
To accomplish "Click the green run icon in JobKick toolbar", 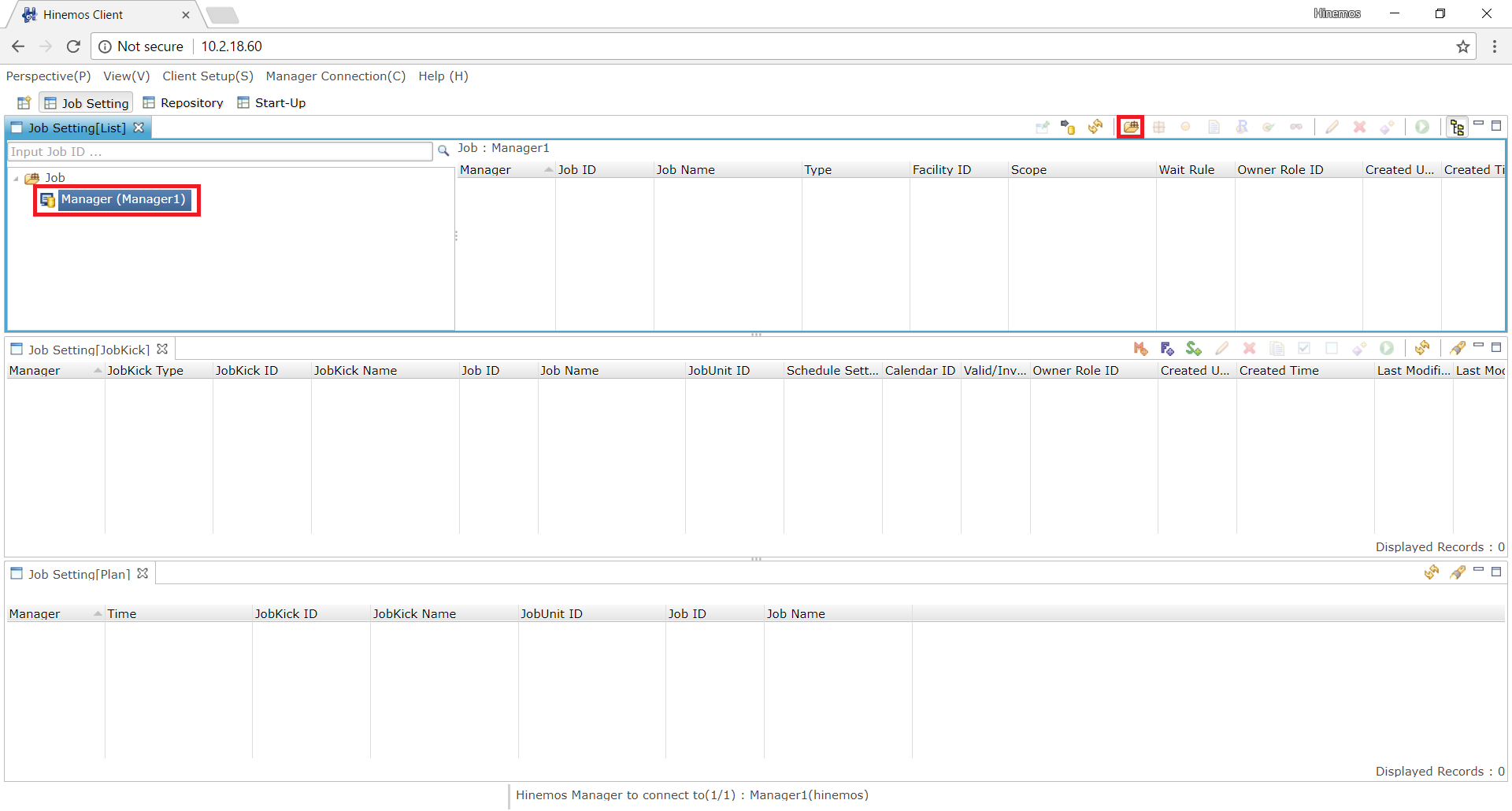I will tap(1387, 348).
